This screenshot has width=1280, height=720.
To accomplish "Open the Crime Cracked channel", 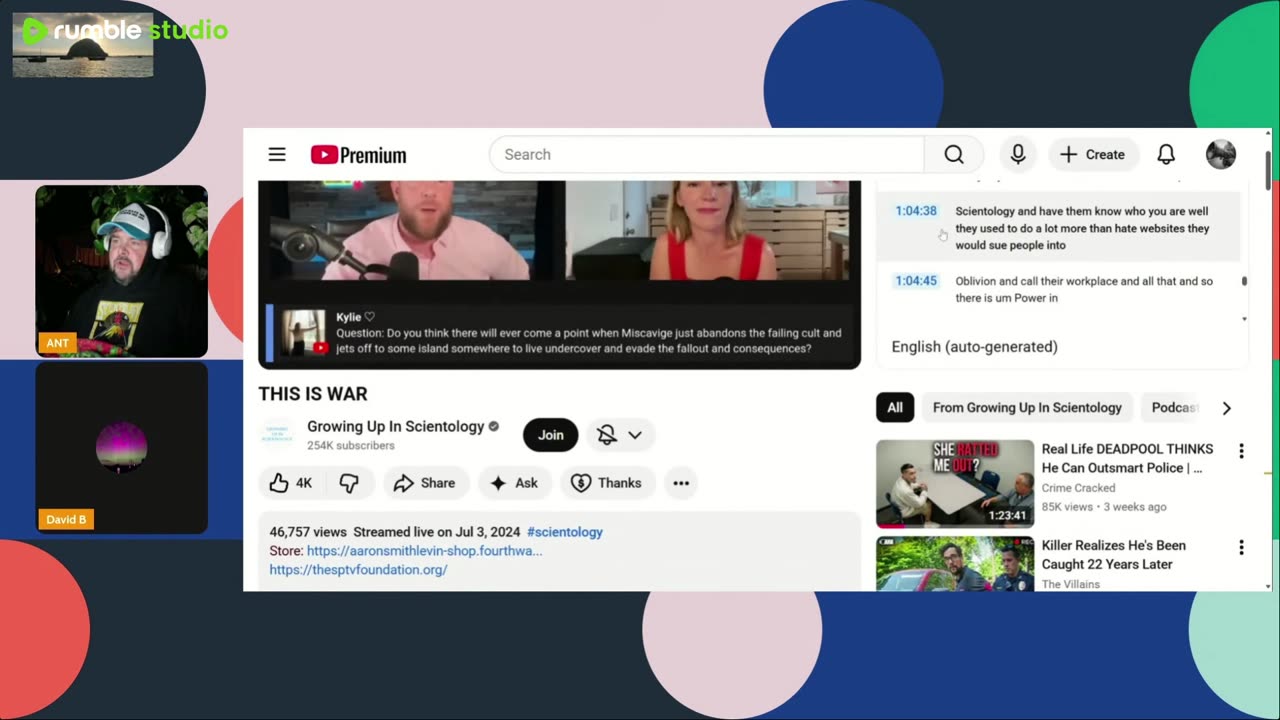I will click(1078, 488).
